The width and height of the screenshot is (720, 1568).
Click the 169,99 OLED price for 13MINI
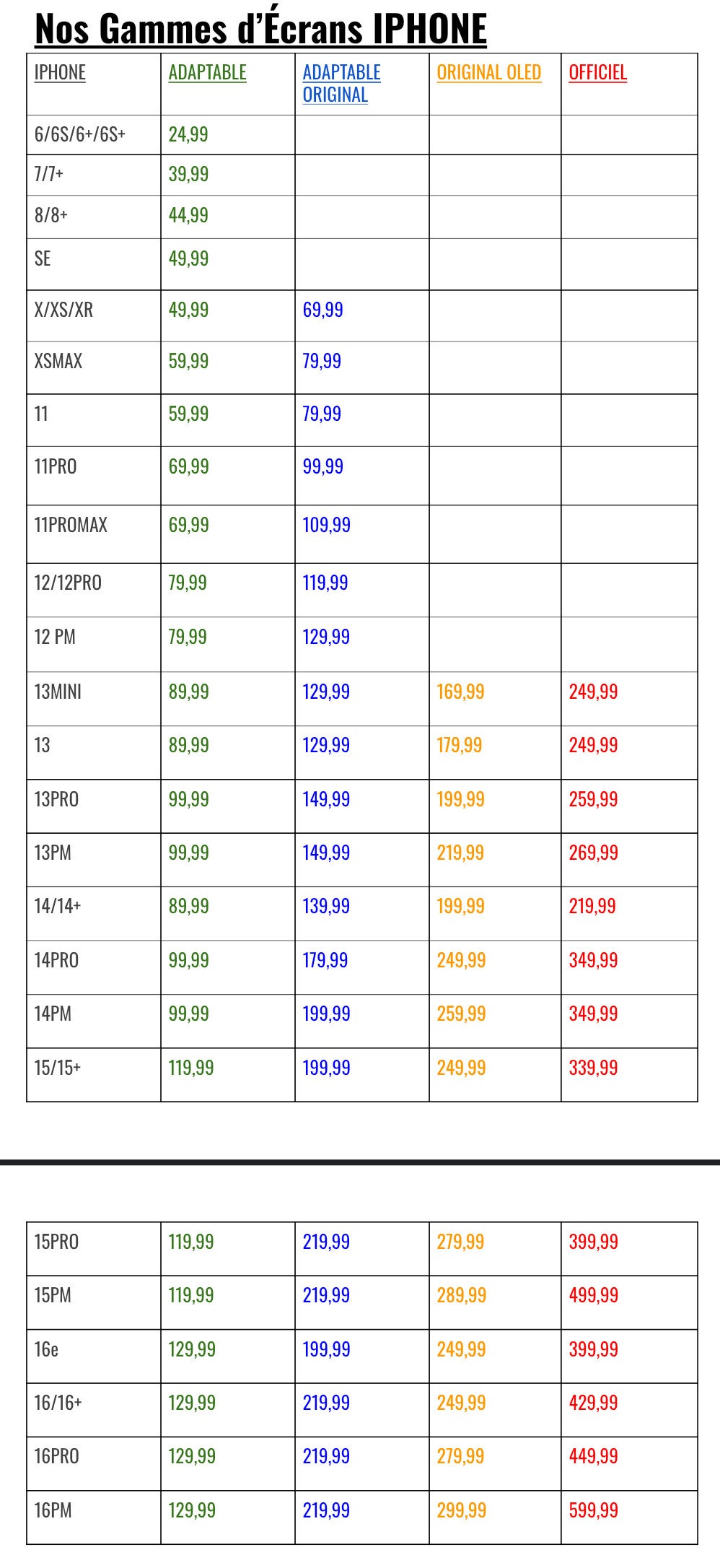point(460,692)
